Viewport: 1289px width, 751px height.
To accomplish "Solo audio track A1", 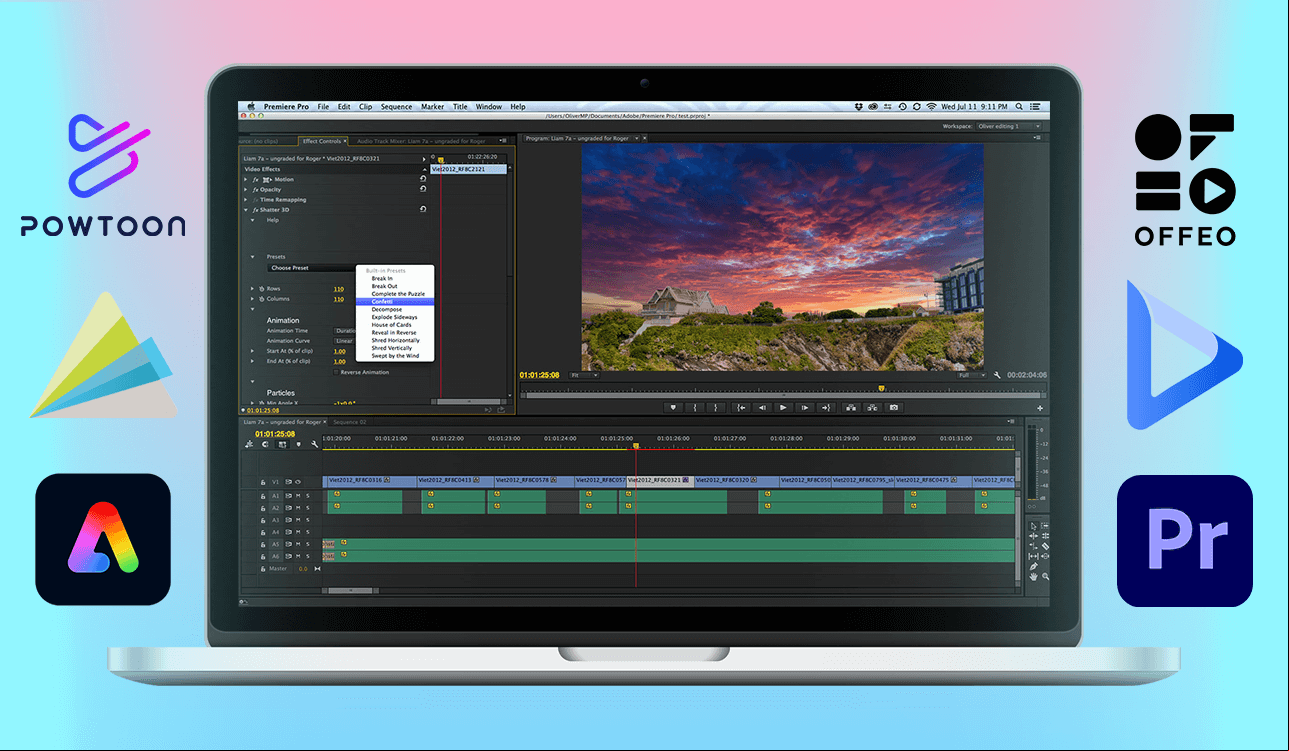I will (x=308, y=495).
